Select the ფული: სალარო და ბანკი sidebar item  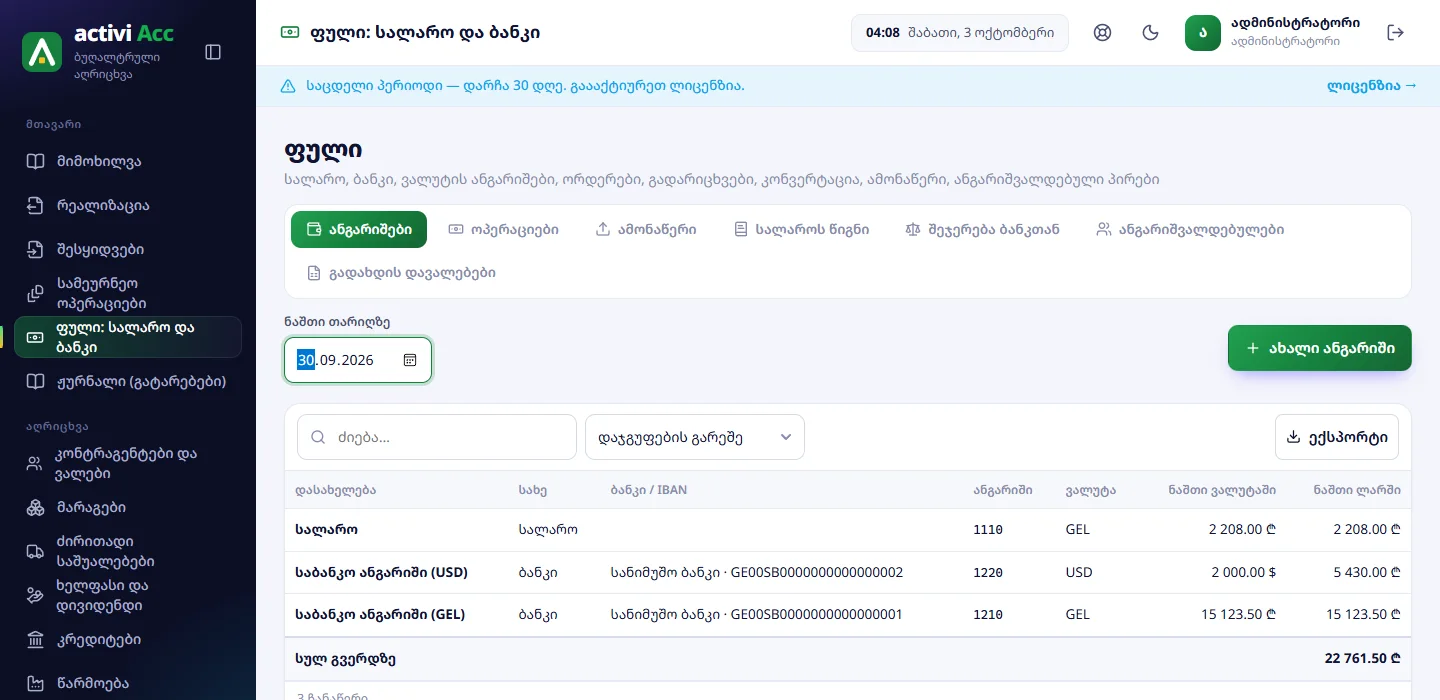pyautogui.click(x=128, y=337)
